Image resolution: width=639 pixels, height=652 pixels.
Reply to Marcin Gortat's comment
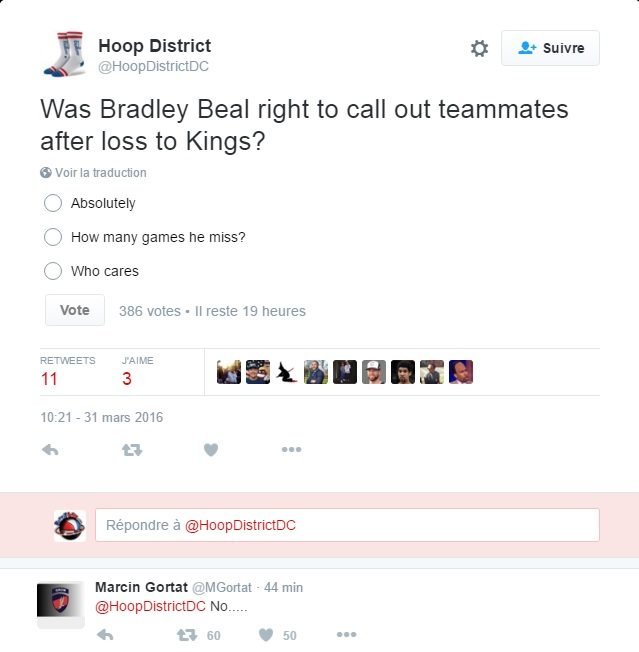pyautogui.click(x=105, y=635)
